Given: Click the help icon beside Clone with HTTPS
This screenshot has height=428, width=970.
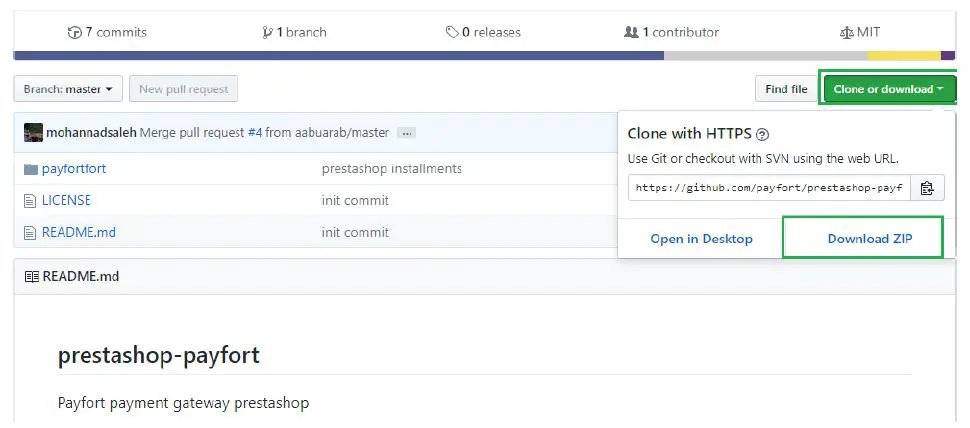Looking at the screenshot, I should (763, 134).
